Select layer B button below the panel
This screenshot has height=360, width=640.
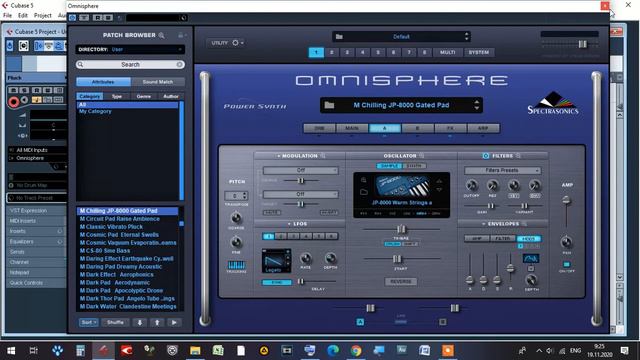[442, 322]
